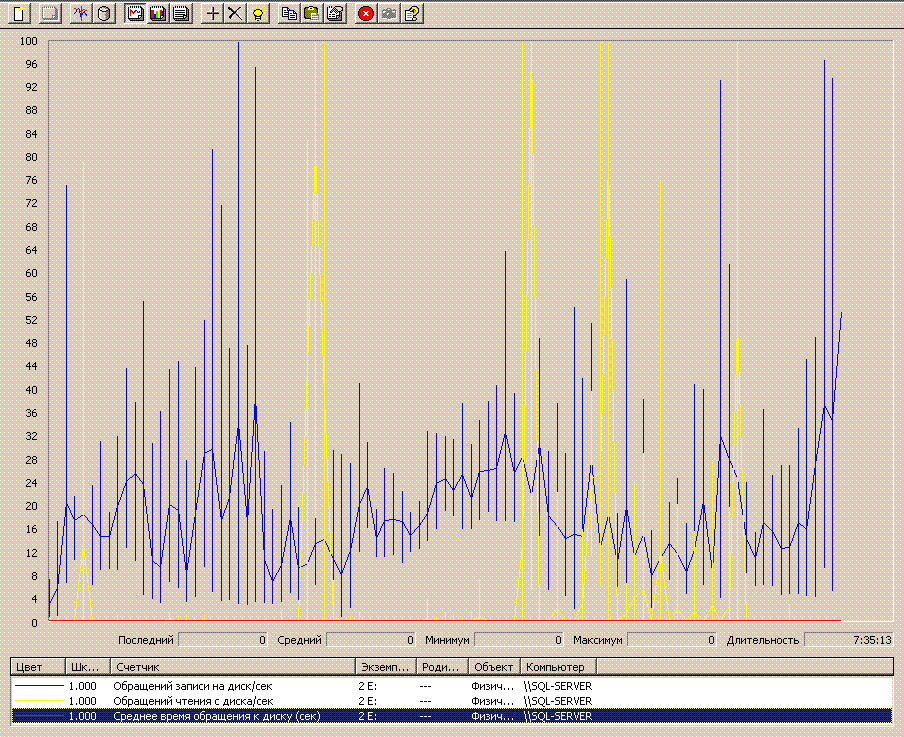Select the Обращений чтения с диска/сек counter
Screen dimensions: 904x737
coord(192,701)
